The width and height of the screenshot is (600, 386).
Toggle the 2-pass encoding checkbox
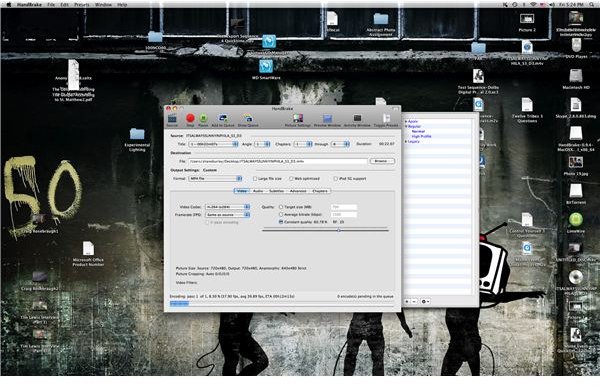[207, 222]
